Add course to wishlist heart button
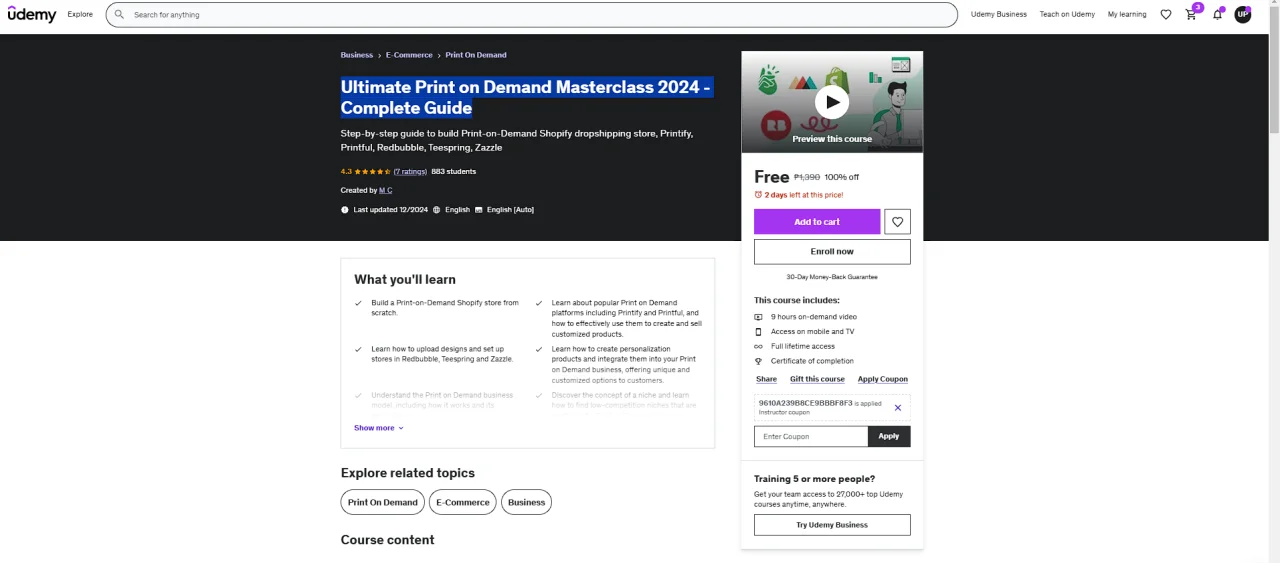The width and height of the screenshot is (1280, 563). point(898,222)
